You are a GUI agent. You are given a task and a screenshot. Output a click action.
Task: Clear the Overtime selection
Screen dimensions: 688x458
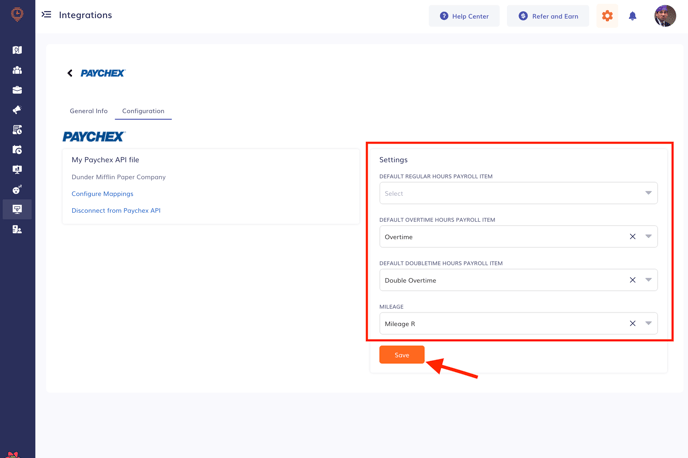click(632, 236)
